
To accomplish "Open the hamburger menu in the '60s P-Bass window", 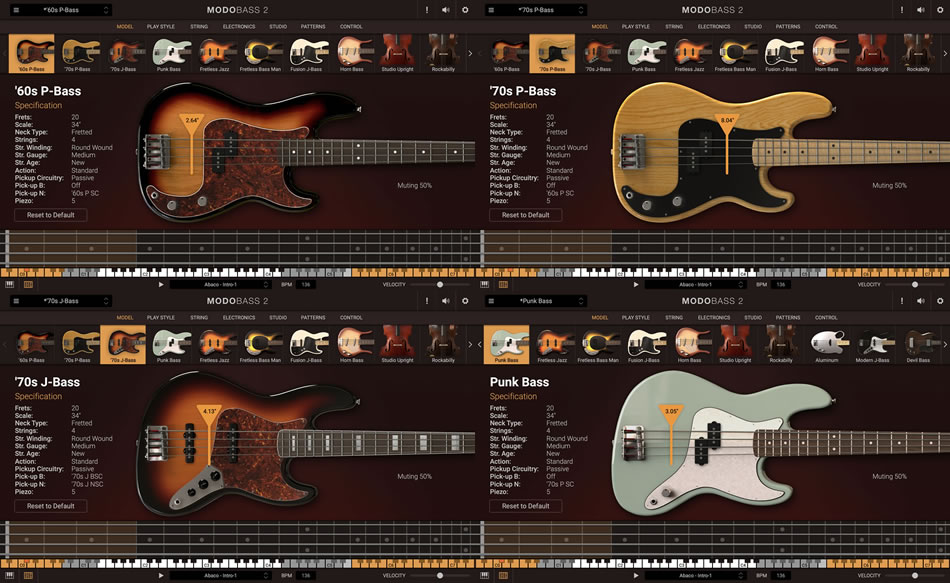I will click(15, 10).
